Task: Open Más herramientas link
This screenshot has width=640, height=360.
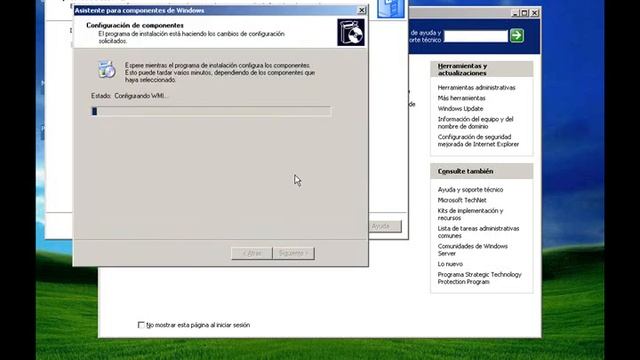Action: (x=461, y=98)
